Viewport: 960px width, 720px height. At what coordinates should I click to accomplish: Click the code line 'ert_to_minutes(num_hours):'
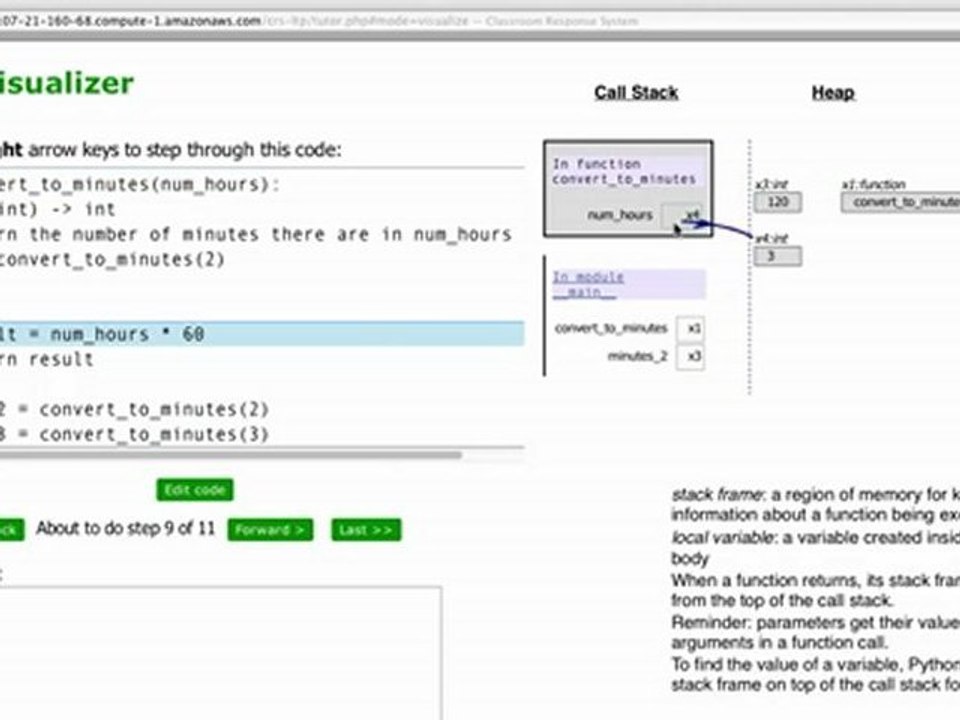pos(140,184)
